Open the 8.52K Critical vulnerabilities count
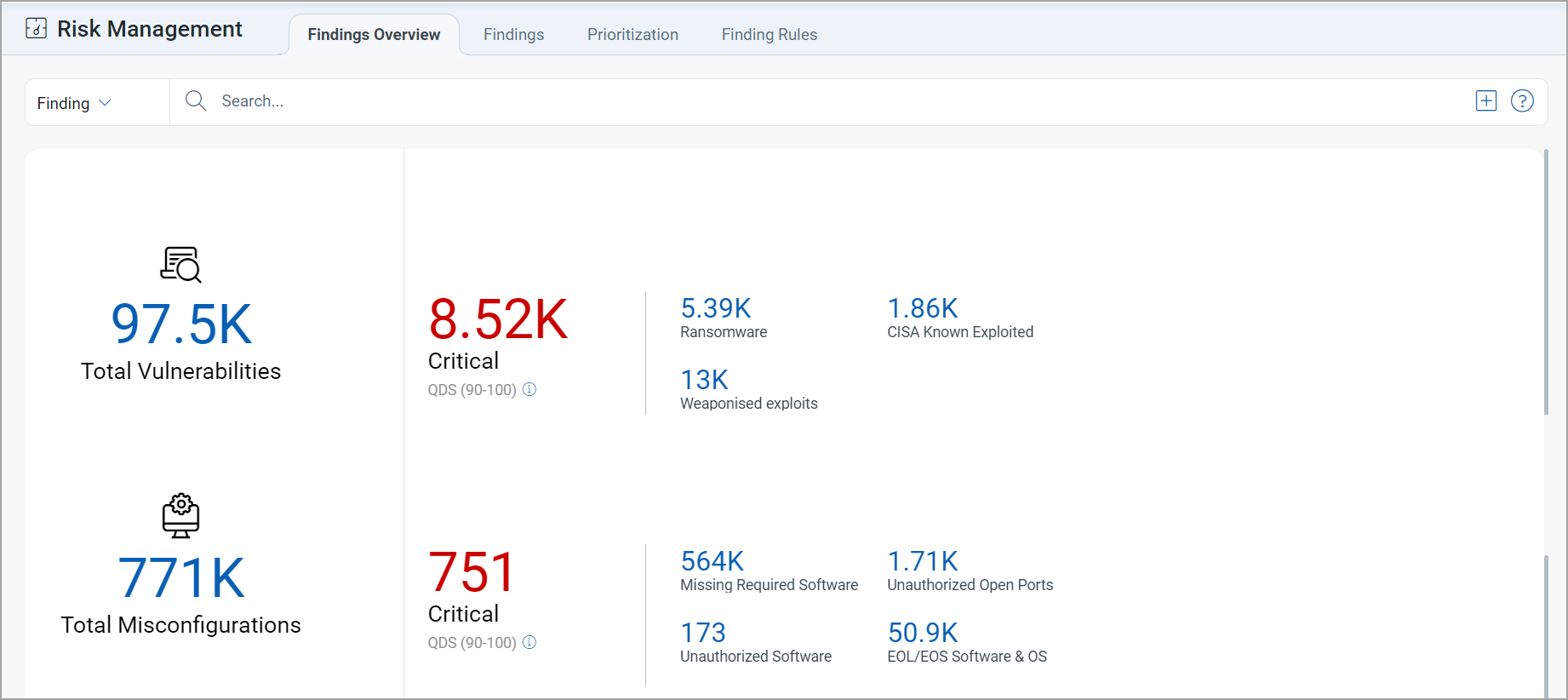 (x=498, y=319)
